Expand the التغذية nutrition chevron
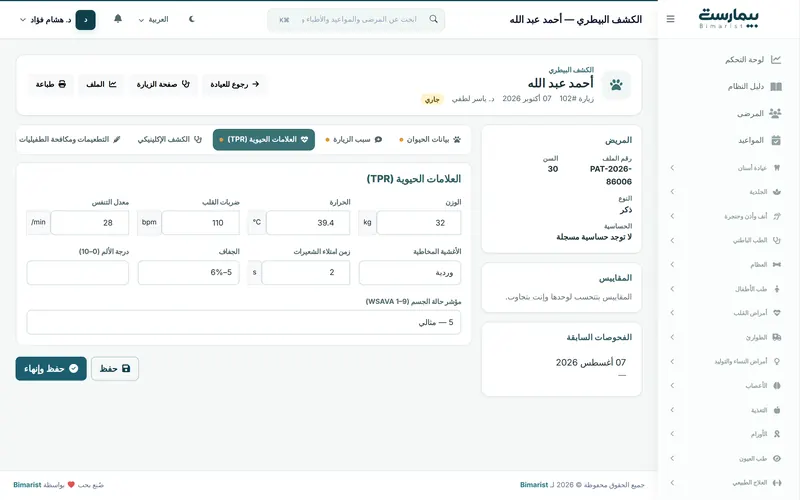Viewport: 800px width, 500px height. (x=672, y=410)
